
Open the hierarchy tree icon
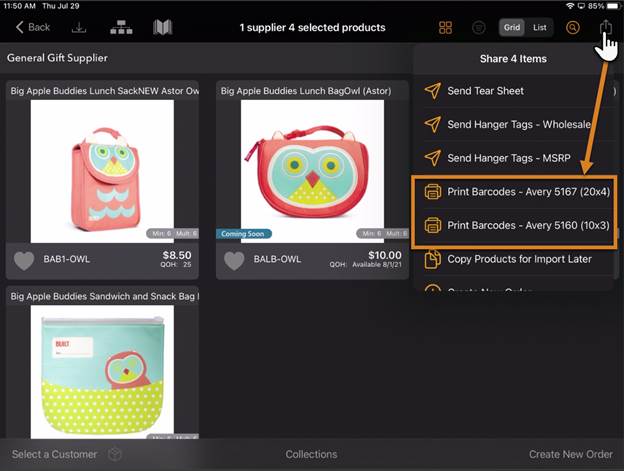pyautogui.click(x=121, y=27)
